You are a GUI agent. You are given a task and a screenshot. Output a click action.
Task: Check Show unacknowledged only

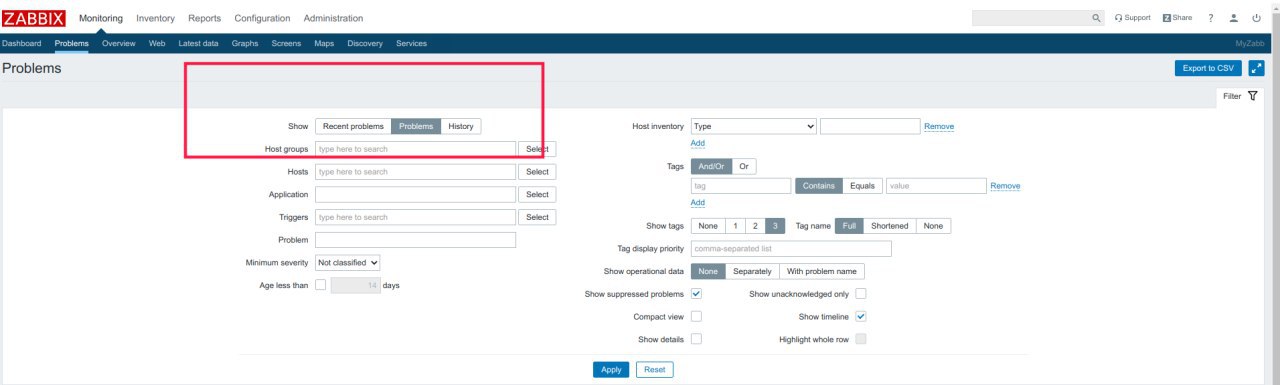point(860,294)
